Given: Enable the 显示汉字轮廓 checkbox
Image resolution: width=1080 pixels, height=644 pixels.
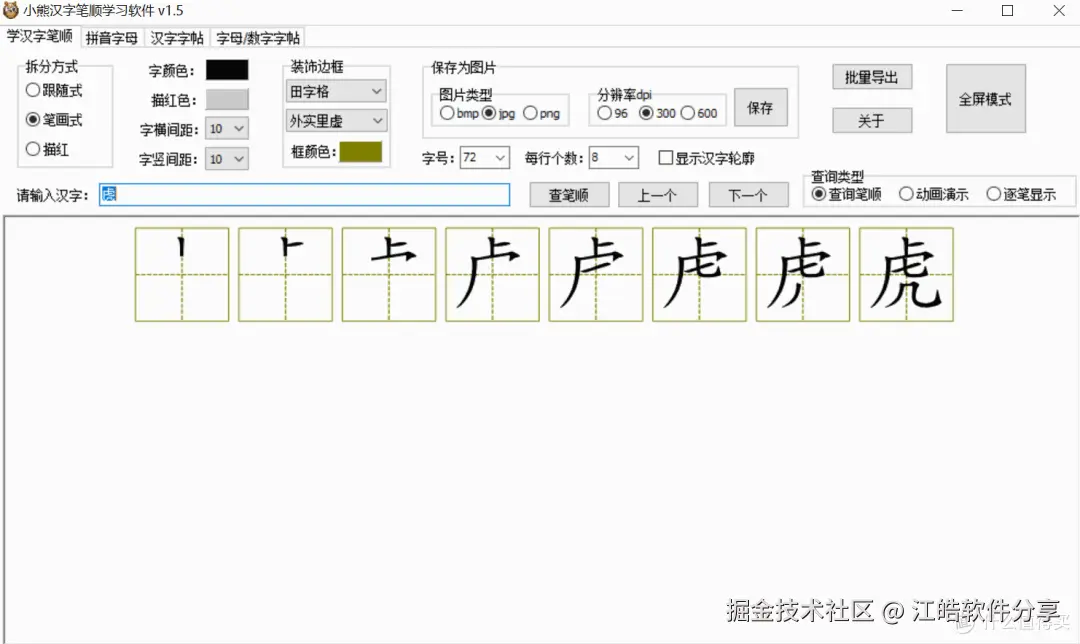Looking at the screenshot, I should click(666, 156).
